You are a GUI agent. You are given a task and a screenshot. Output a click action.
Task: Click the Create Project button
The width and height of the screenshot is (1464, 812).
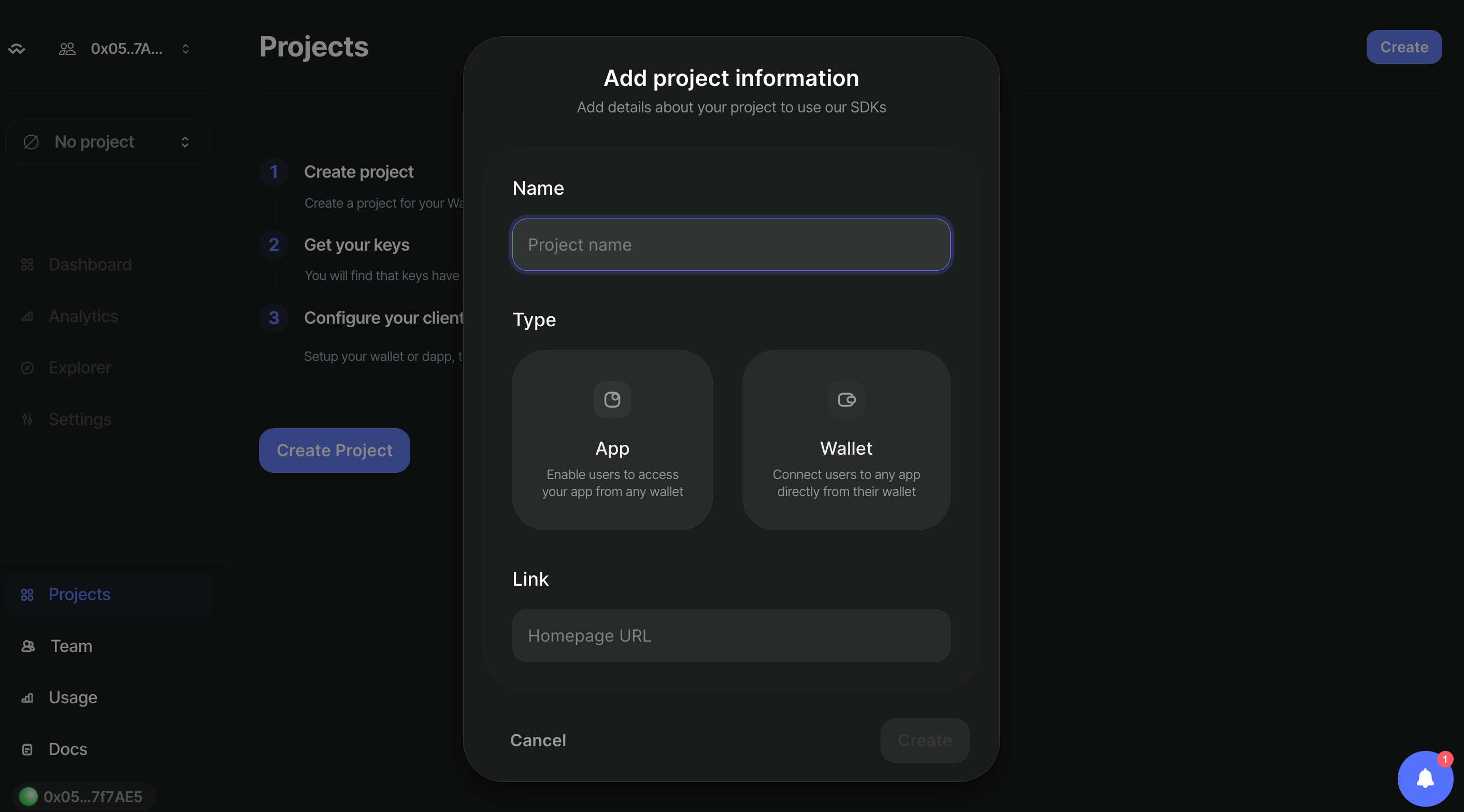click(x=334, y=450)
